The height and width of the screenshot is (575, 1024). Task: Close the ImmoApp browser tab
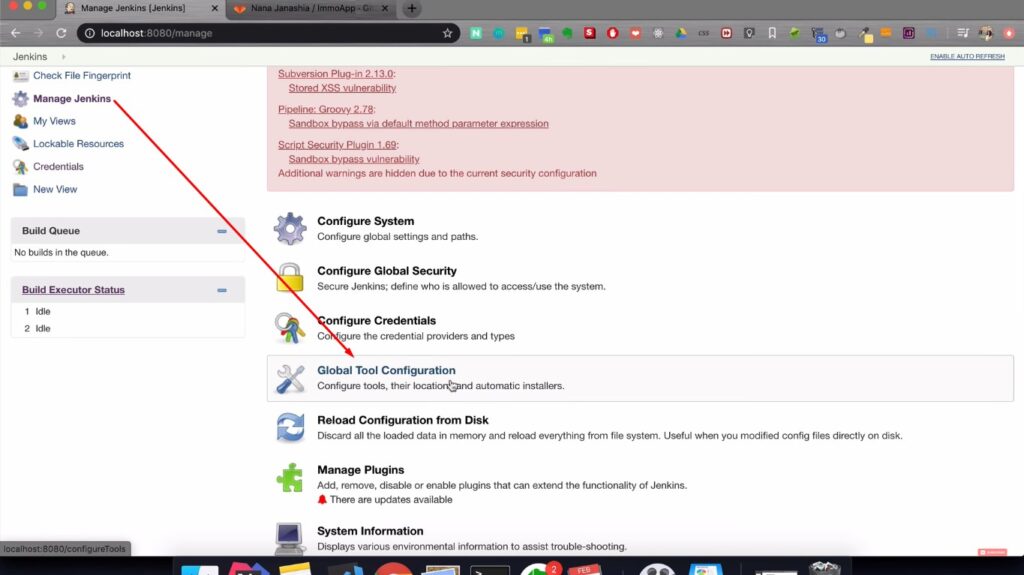point(385,8)
